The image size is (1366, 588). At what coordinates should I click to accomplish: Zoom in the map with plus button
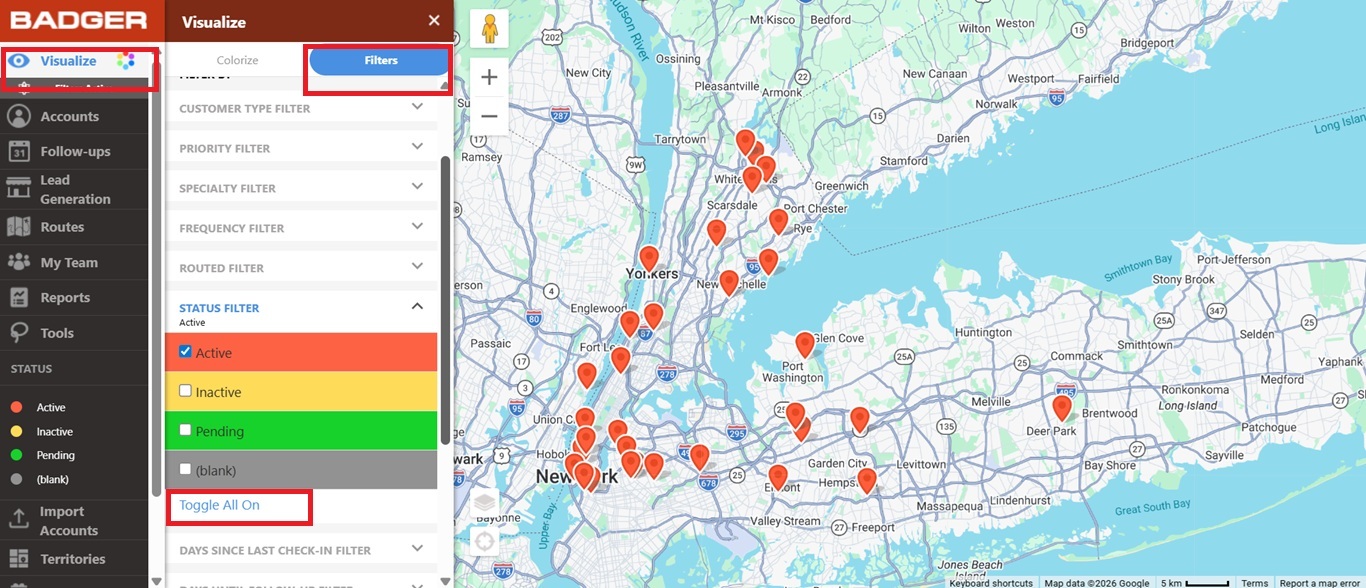coord(489,77)
